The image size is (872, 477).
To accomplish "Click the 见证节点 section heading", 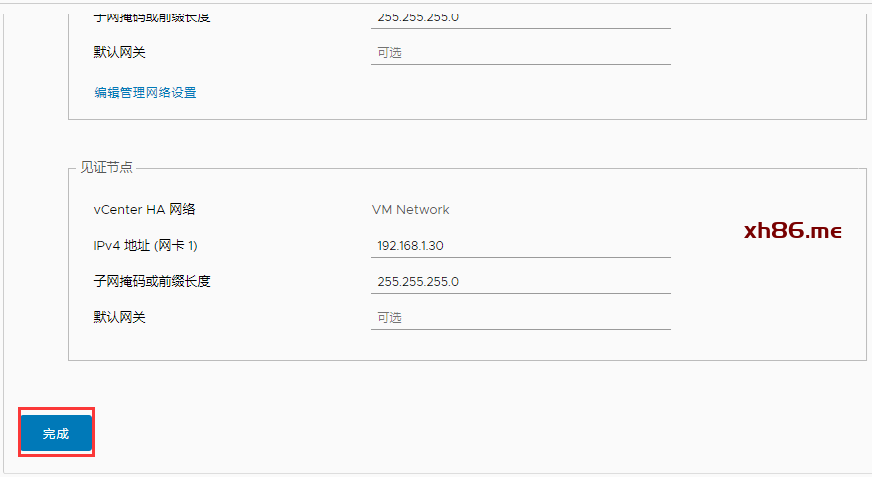I will tap(106, 167).
